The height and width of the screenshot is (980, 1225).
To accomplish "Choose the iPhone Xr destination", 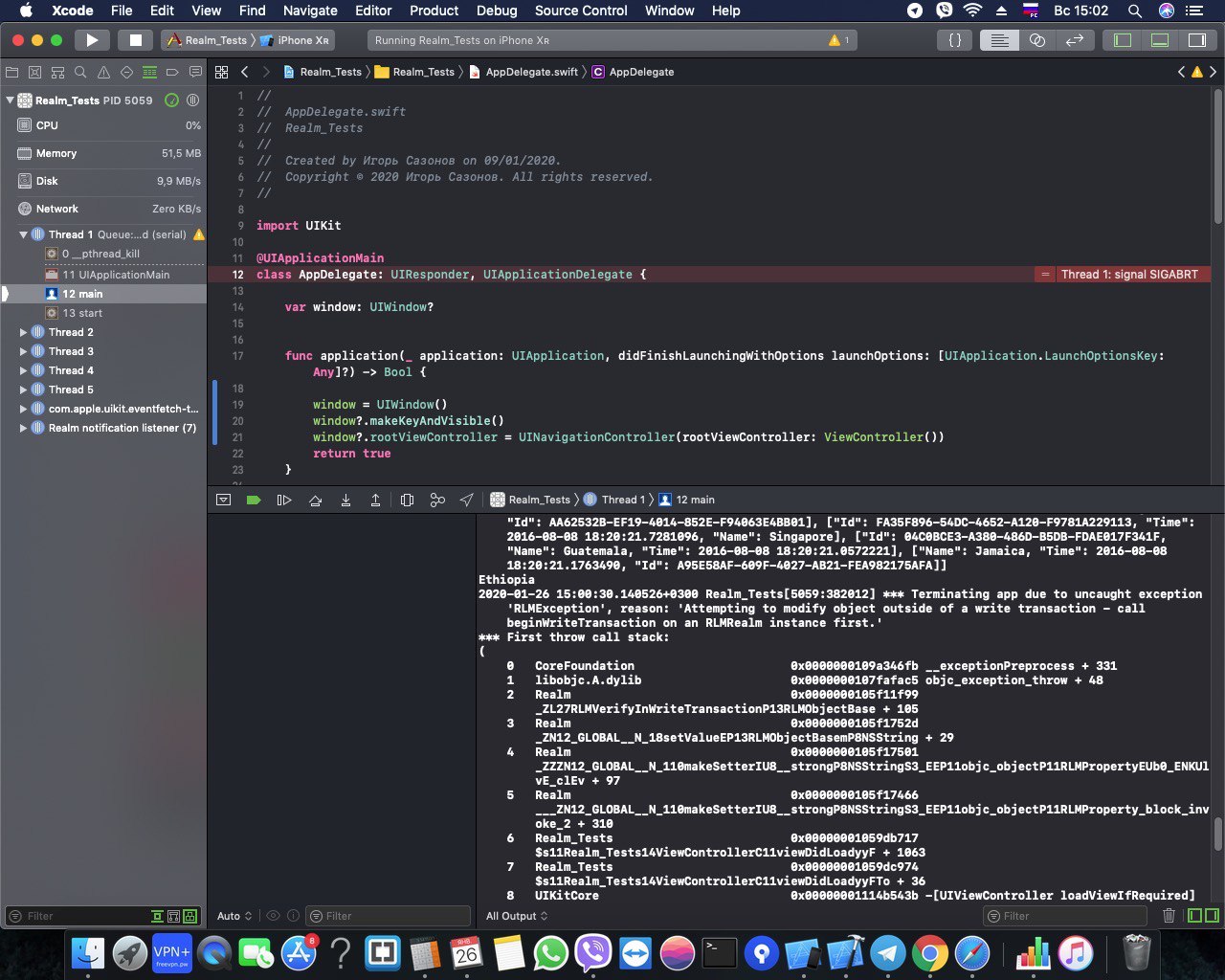I will pos(296,40).
